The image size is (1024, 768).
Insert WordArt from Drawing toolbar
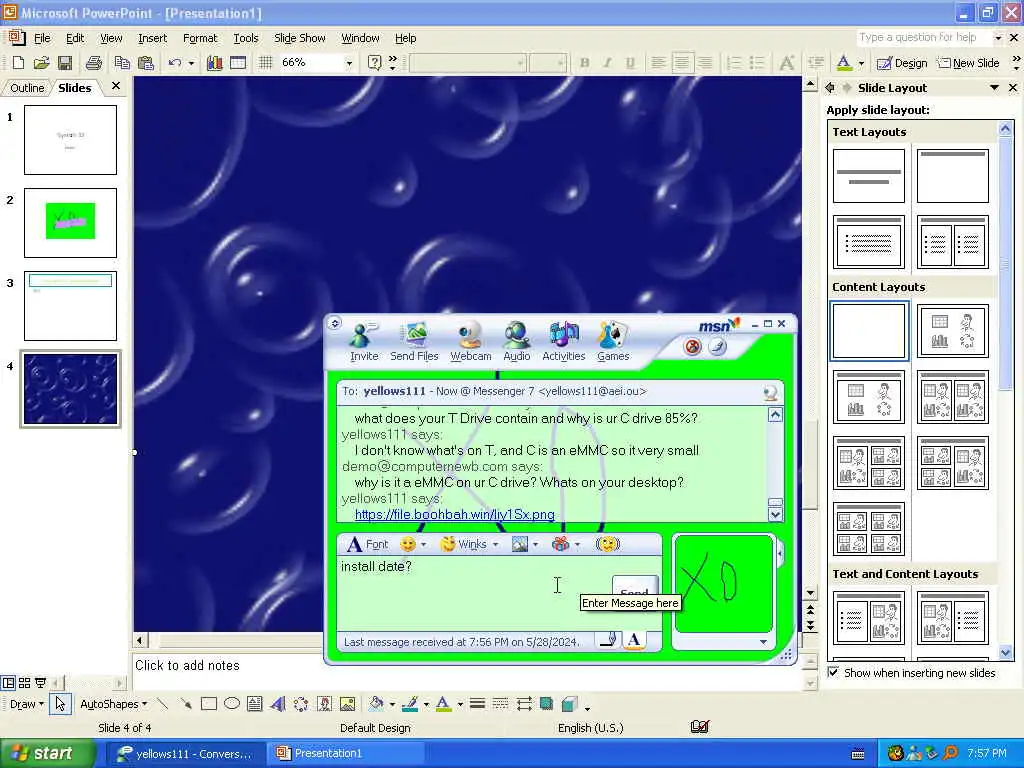click(278, 704)
